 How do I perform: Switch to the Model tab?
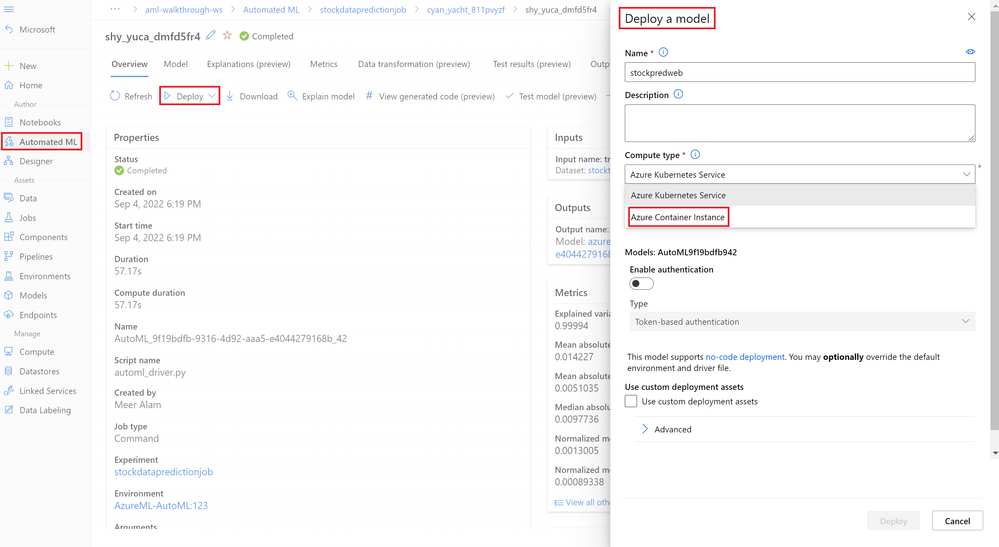(176, 64)
